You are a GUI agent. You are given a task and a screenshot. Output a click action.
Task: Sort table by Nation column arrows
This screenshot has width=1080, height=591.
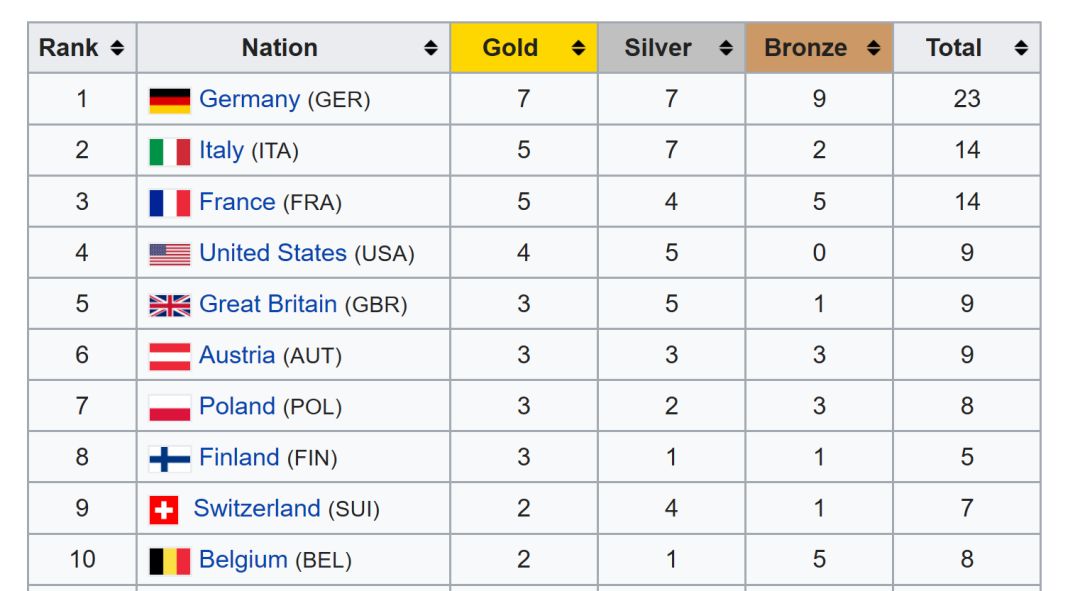click(x=430, y=48)
